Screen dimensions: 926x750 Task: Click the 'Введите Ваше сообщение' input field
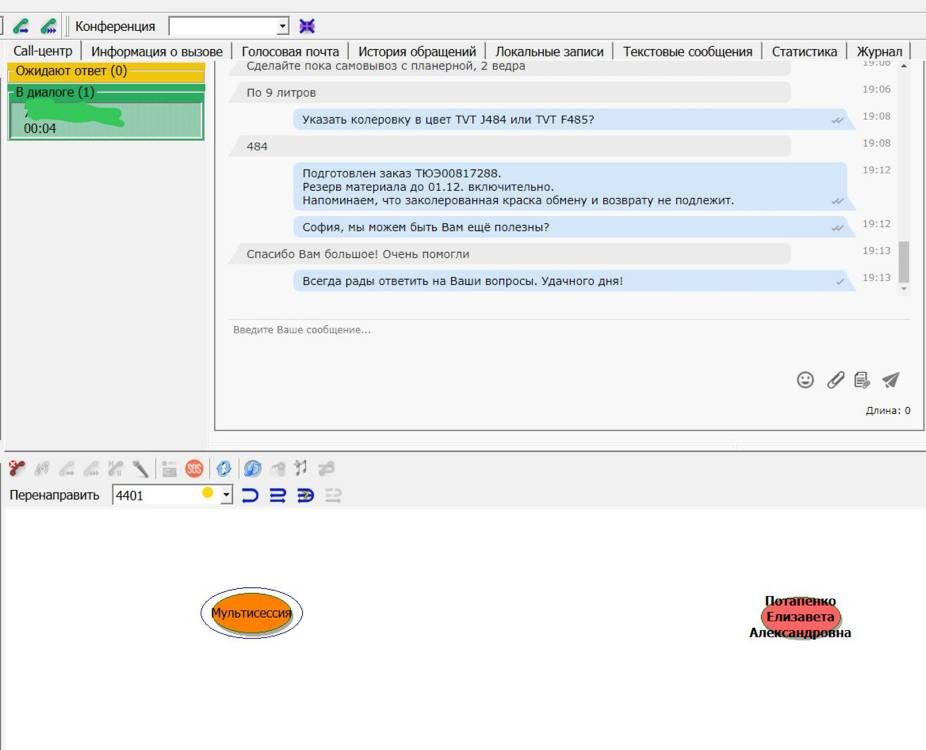560,330
